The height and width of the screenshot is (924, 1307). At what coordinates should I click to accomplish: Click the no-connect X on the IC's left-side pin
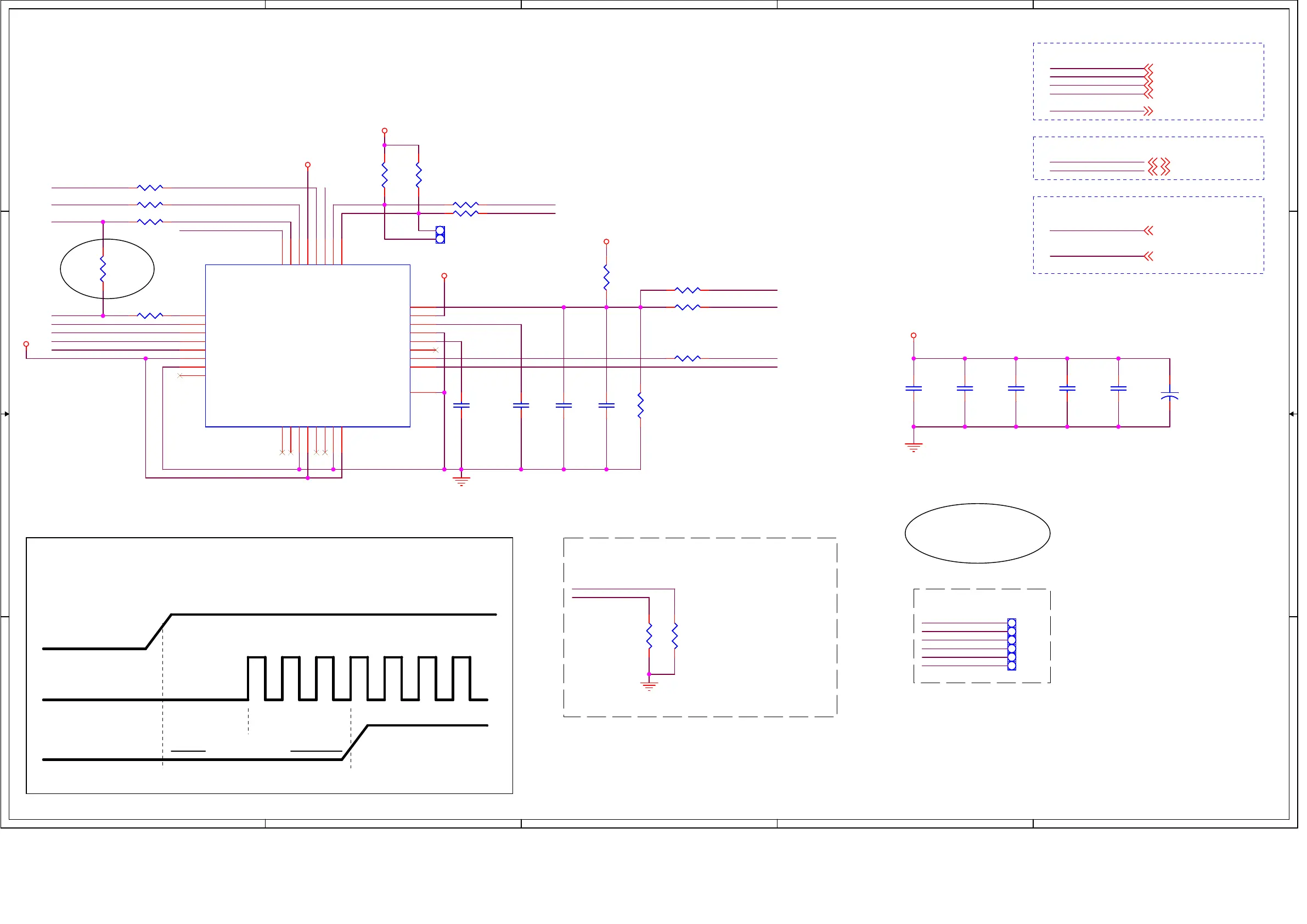180,376
